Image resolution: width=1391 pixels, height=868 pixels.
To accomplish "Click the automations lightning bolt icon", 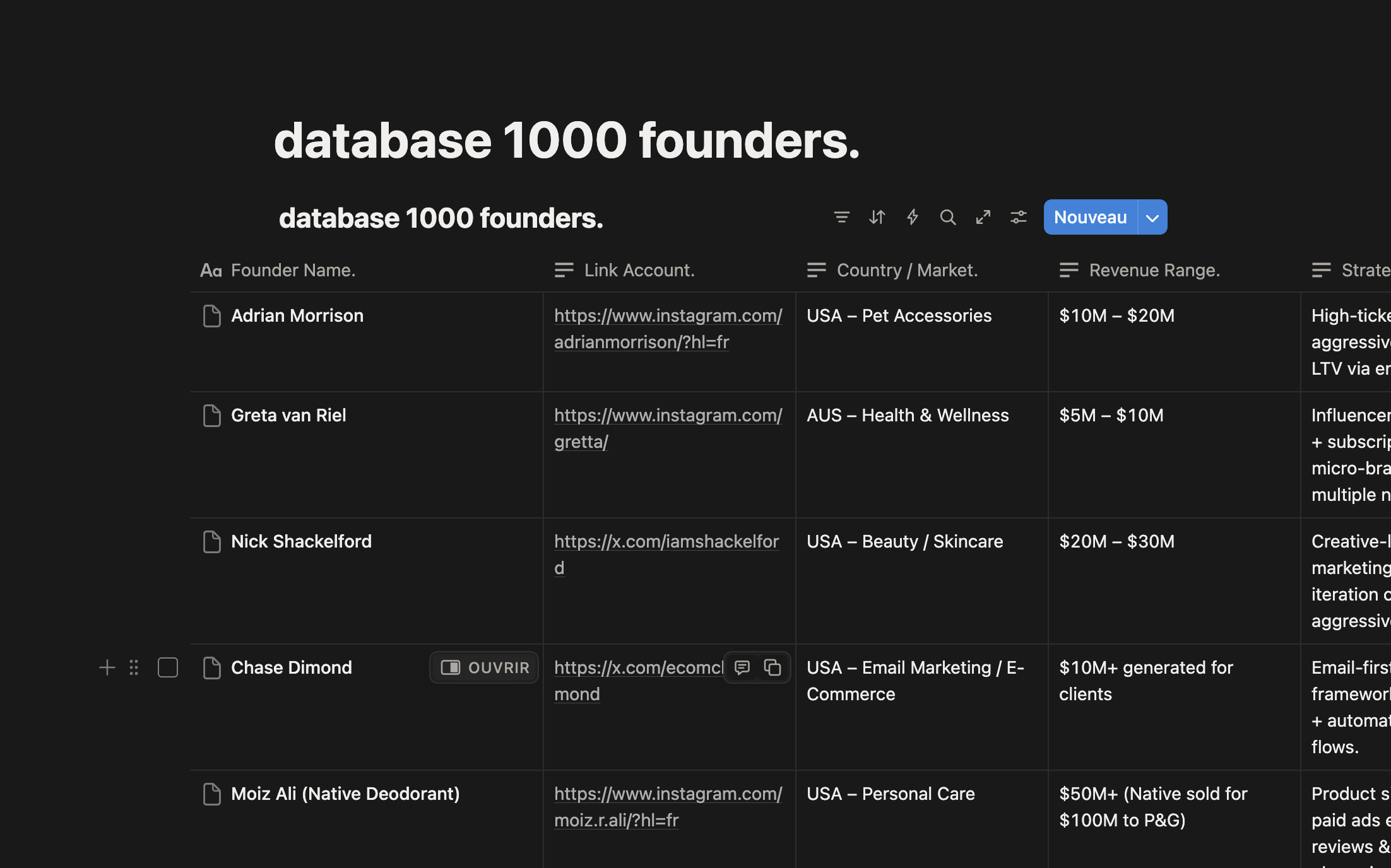I will (x=913, y=217).
